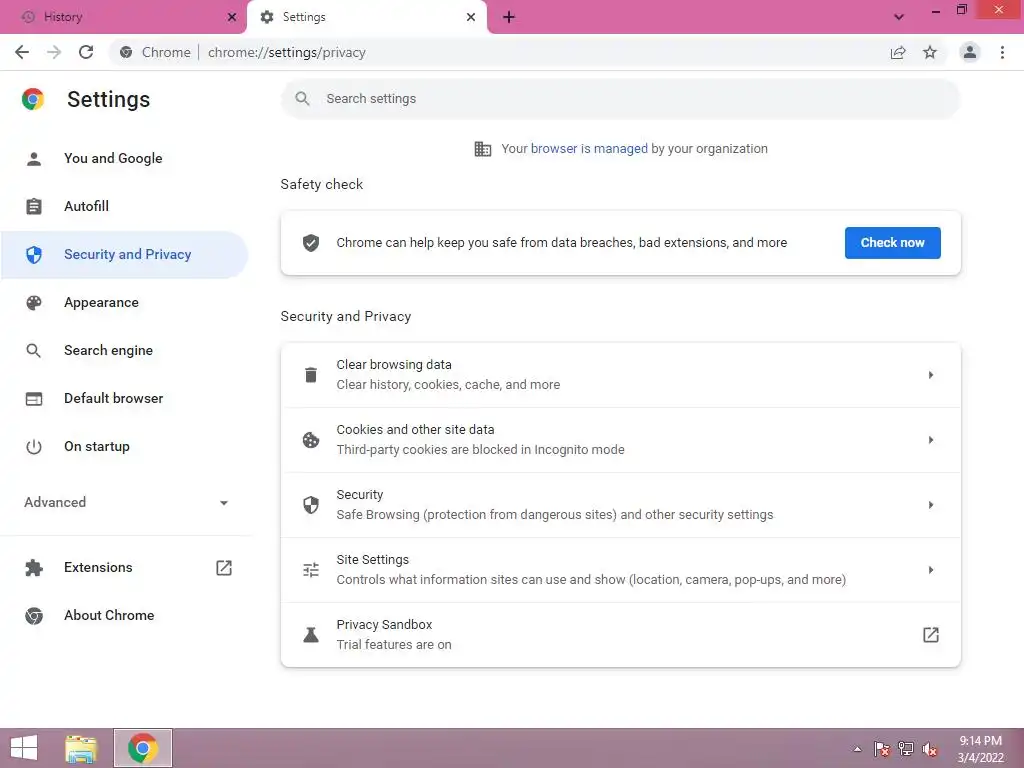Expand the Advanced section
This screenshot has width=1024, height=768.
124,502
